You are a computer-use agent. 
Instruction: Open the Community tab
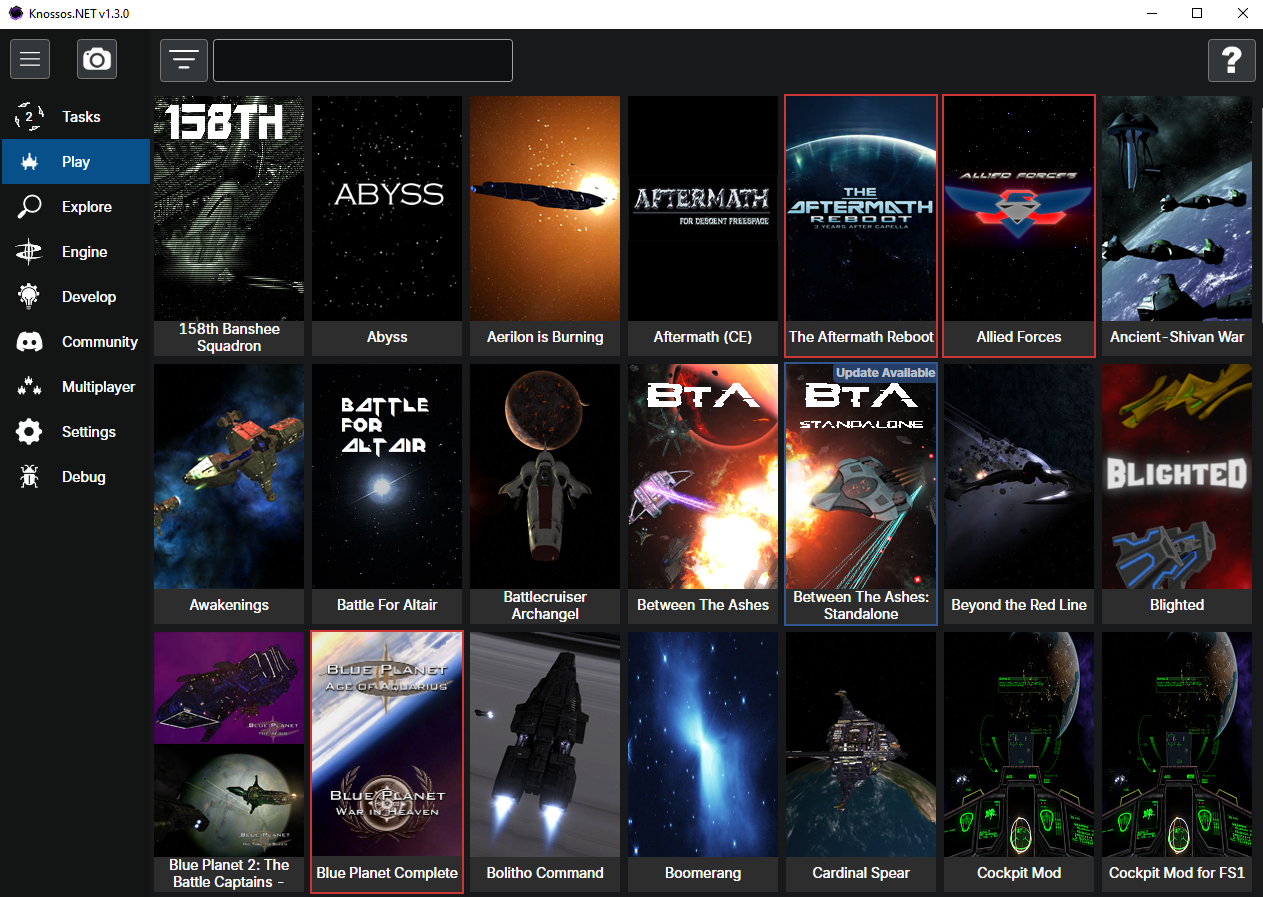tap(76, 342)
